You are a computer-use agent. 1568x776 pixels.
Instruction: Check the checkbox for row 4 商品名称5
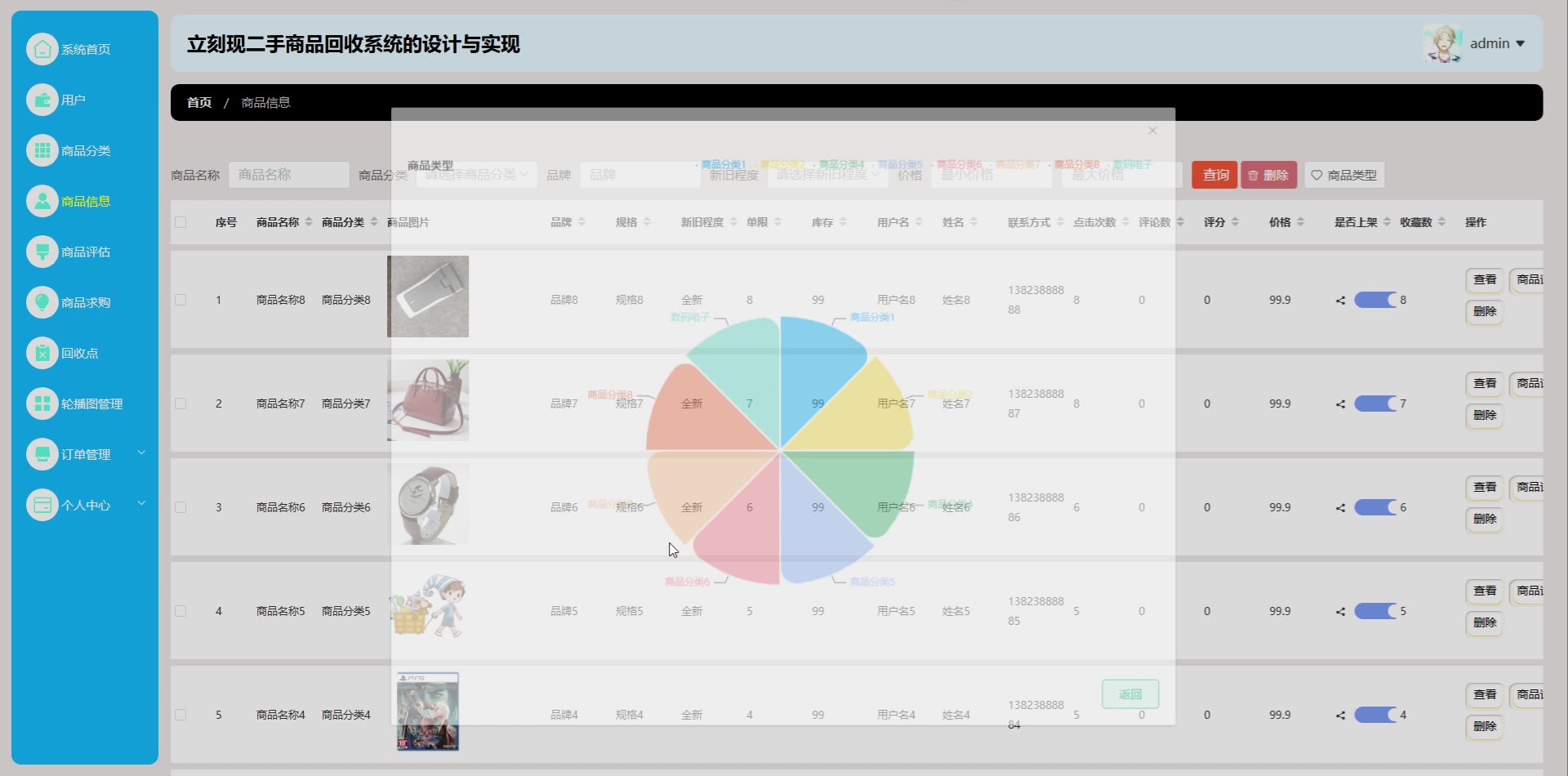click(x=180, y=611)
